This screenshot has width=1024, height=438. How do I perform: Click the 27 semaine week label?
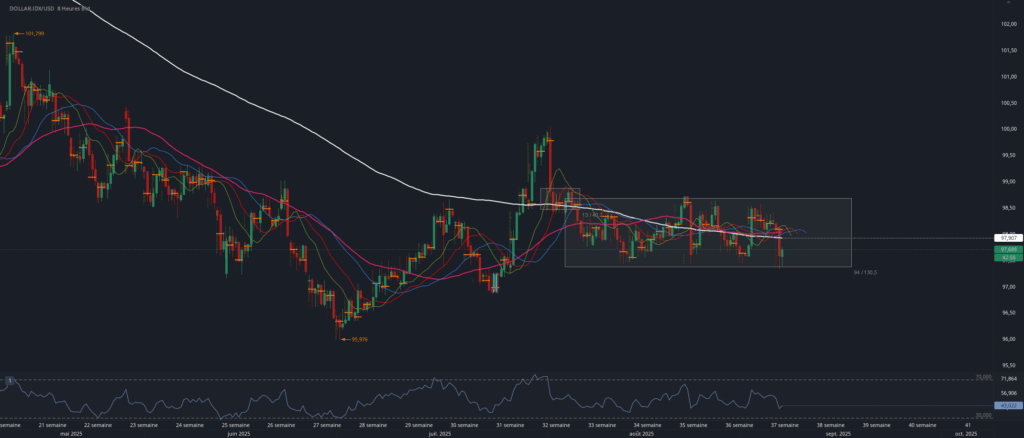coord(325,425)
